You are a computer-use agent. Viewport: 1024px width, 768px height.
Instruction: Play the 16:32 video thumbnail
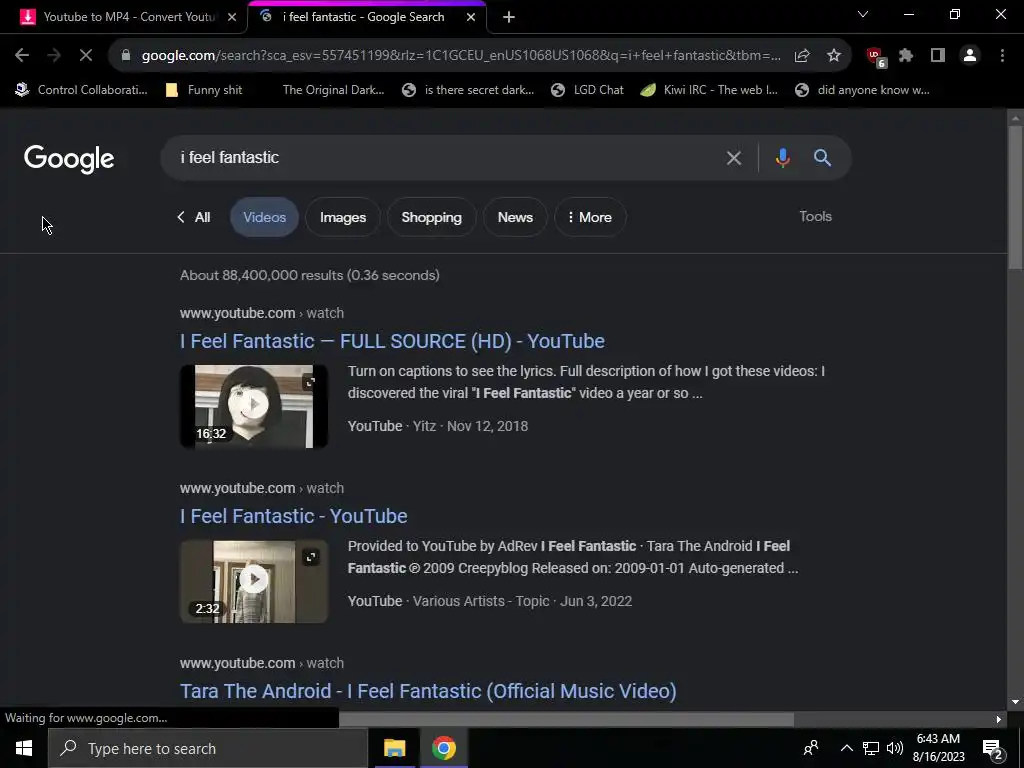pos(254,405)
